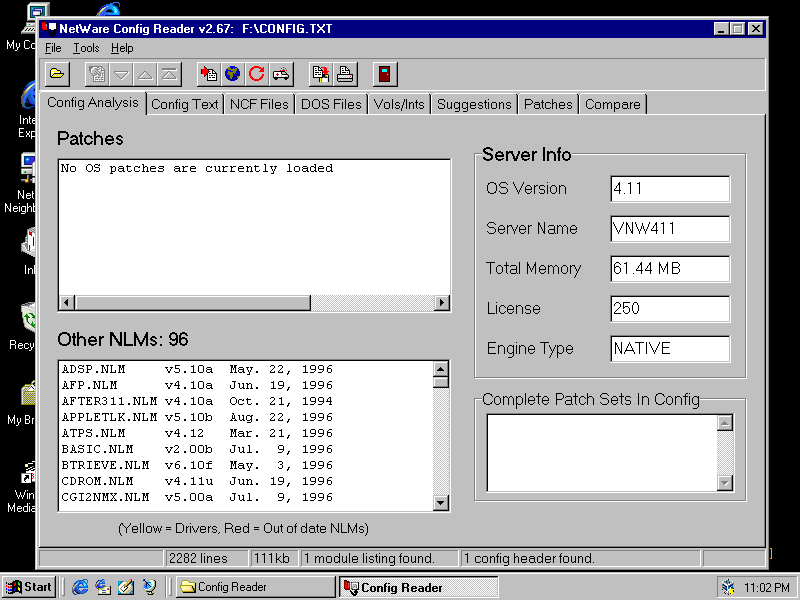Click the Server Name field VNW411
This screenshot has width=800, height=600.
pyautogui.click(x=670, y=229)
